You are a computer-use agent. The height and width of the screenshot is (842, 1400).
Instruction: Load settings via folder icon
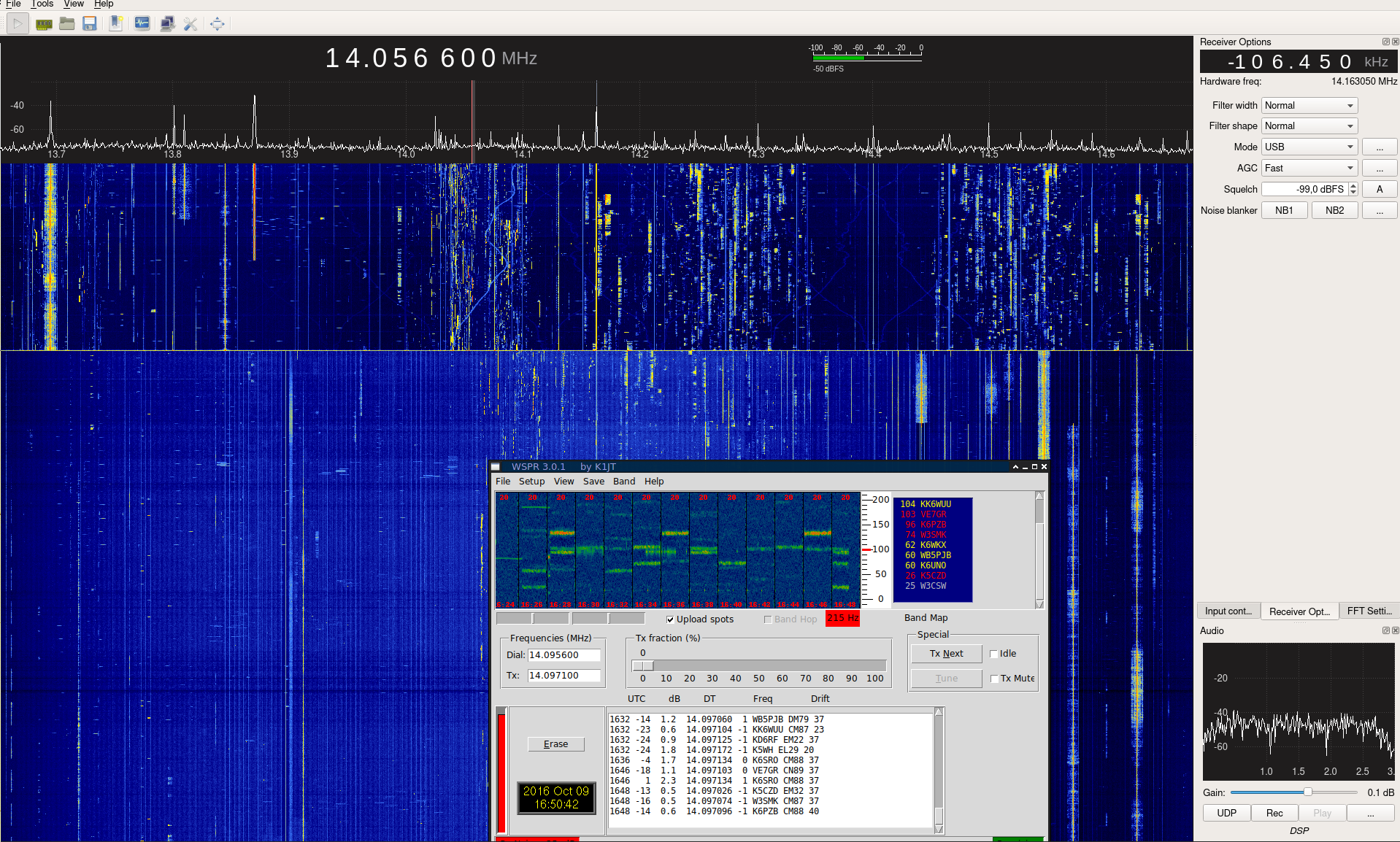click(x=67, y=24)
